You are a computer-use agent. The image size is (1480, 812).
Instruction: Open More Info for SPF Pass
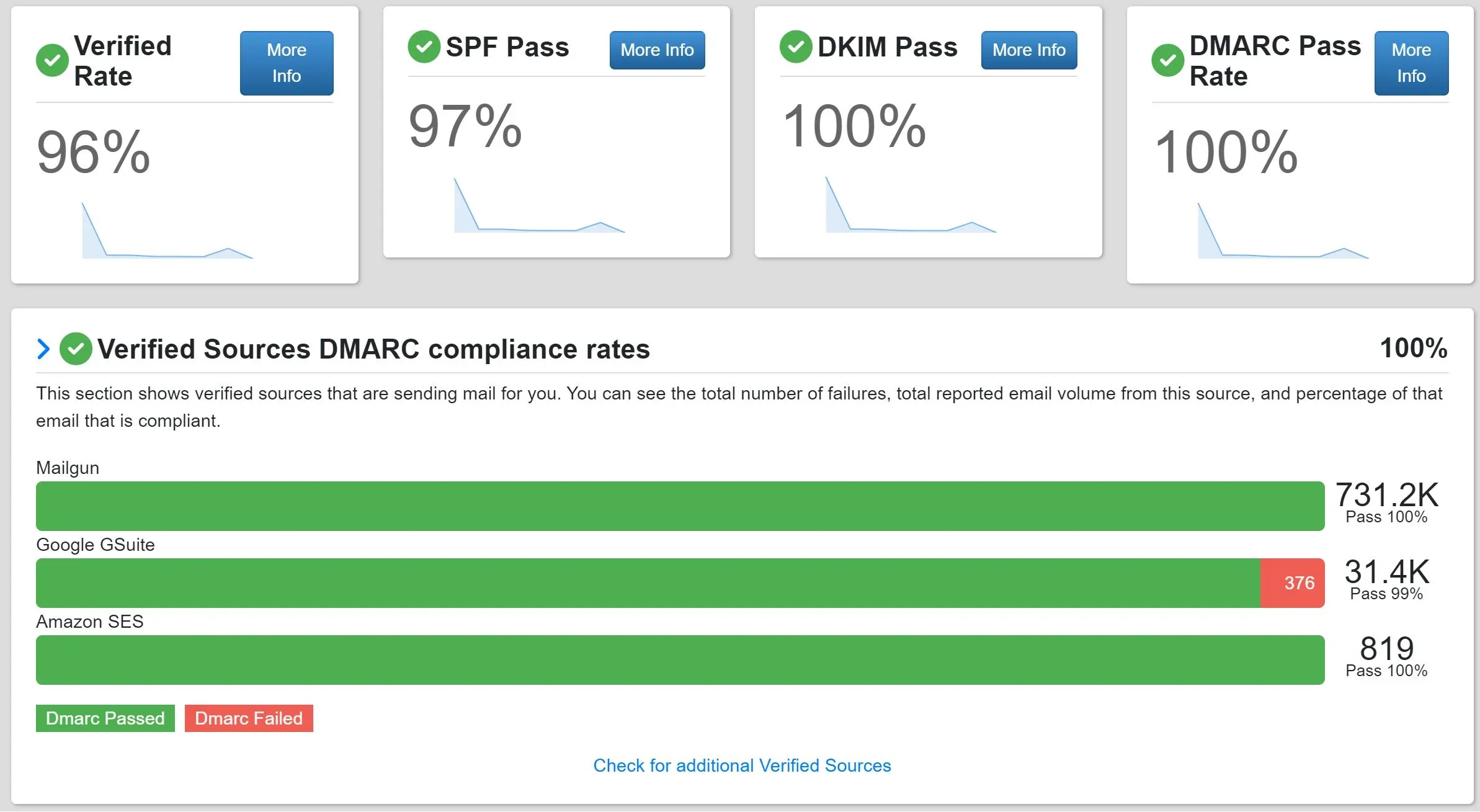point(657,50)
